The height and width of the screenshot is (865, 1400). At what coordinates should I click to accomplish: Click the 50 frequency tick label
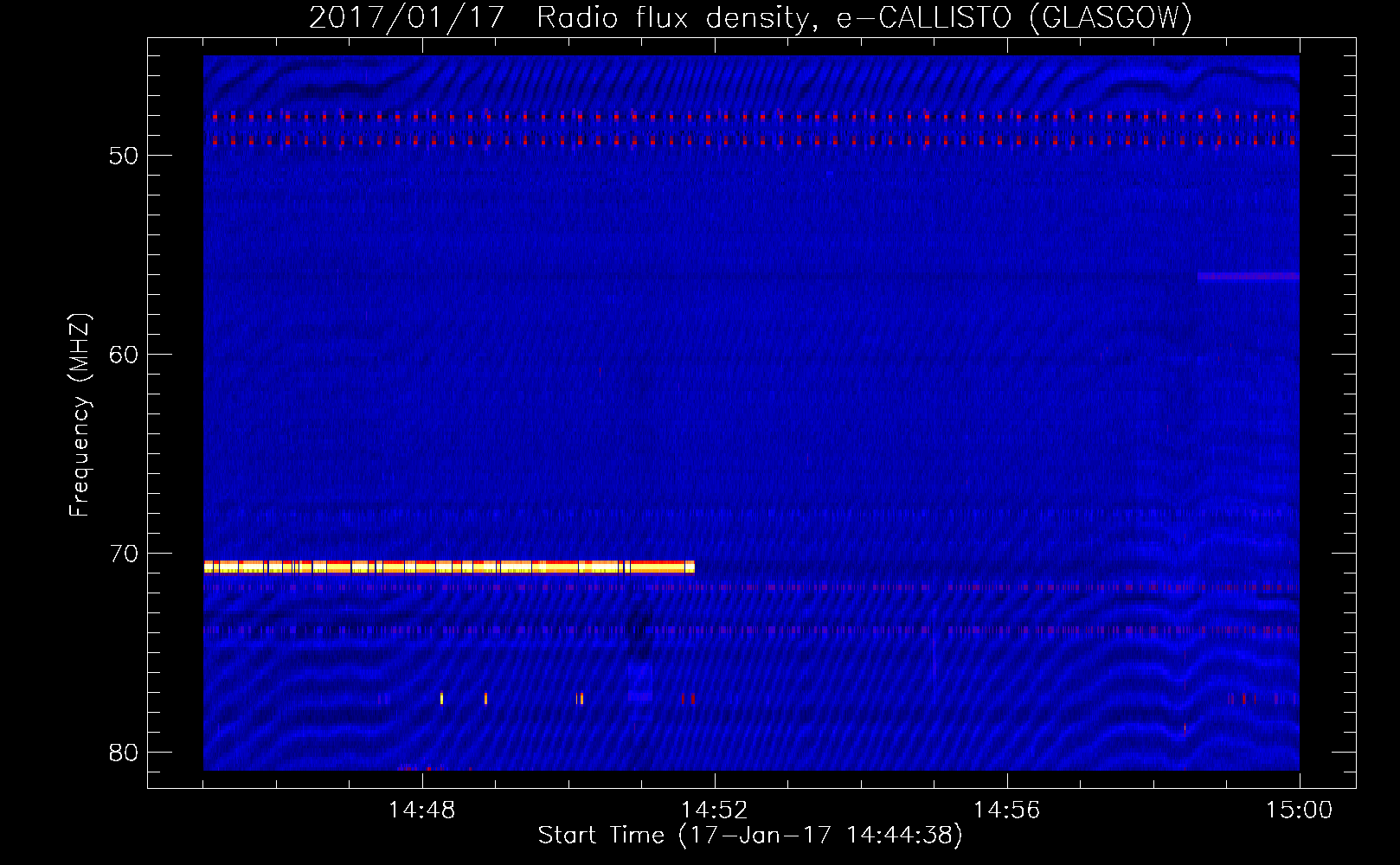[124, 156]
